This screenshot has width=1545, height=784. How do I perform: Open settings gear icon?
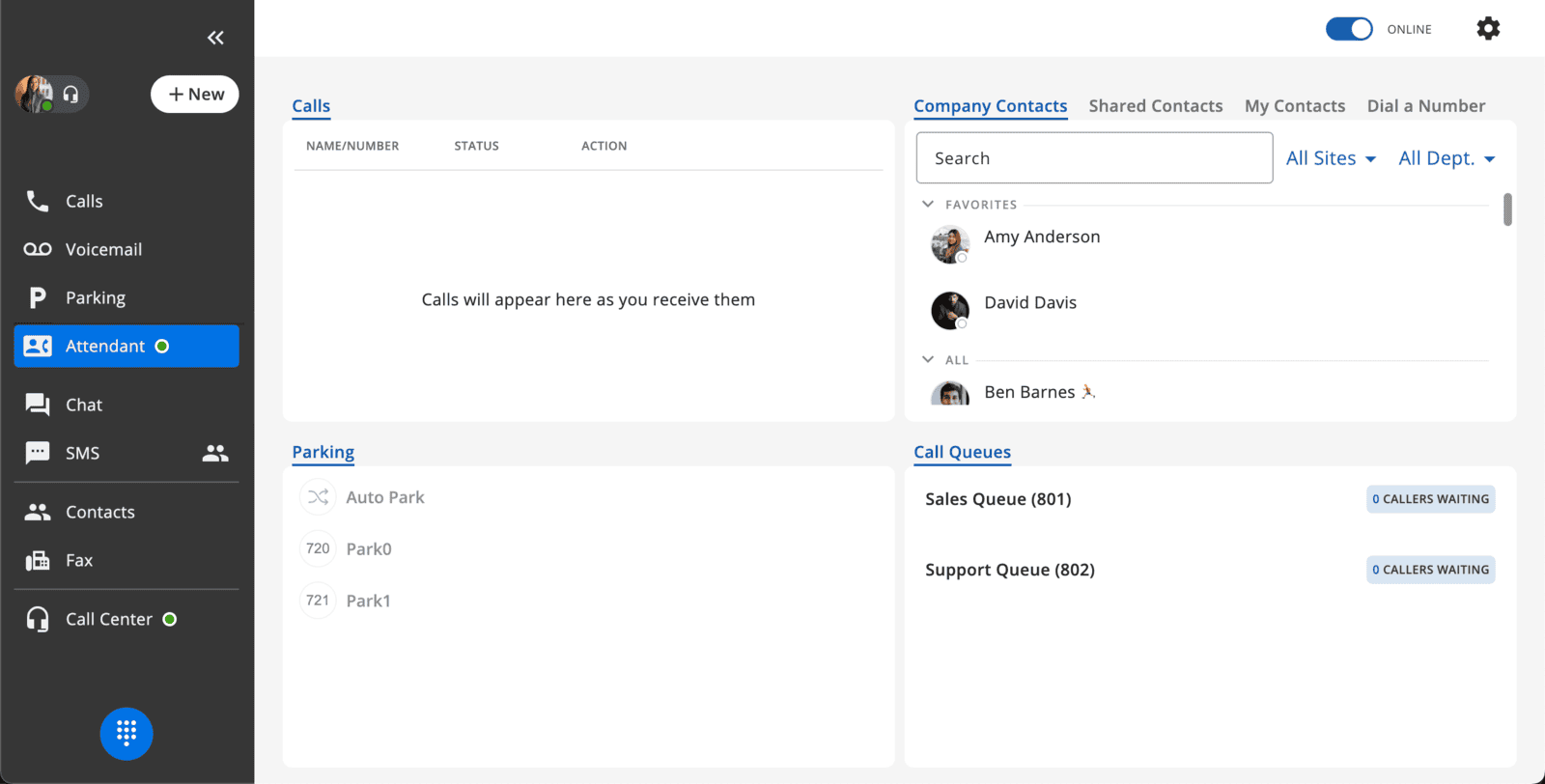point(1488,29)
